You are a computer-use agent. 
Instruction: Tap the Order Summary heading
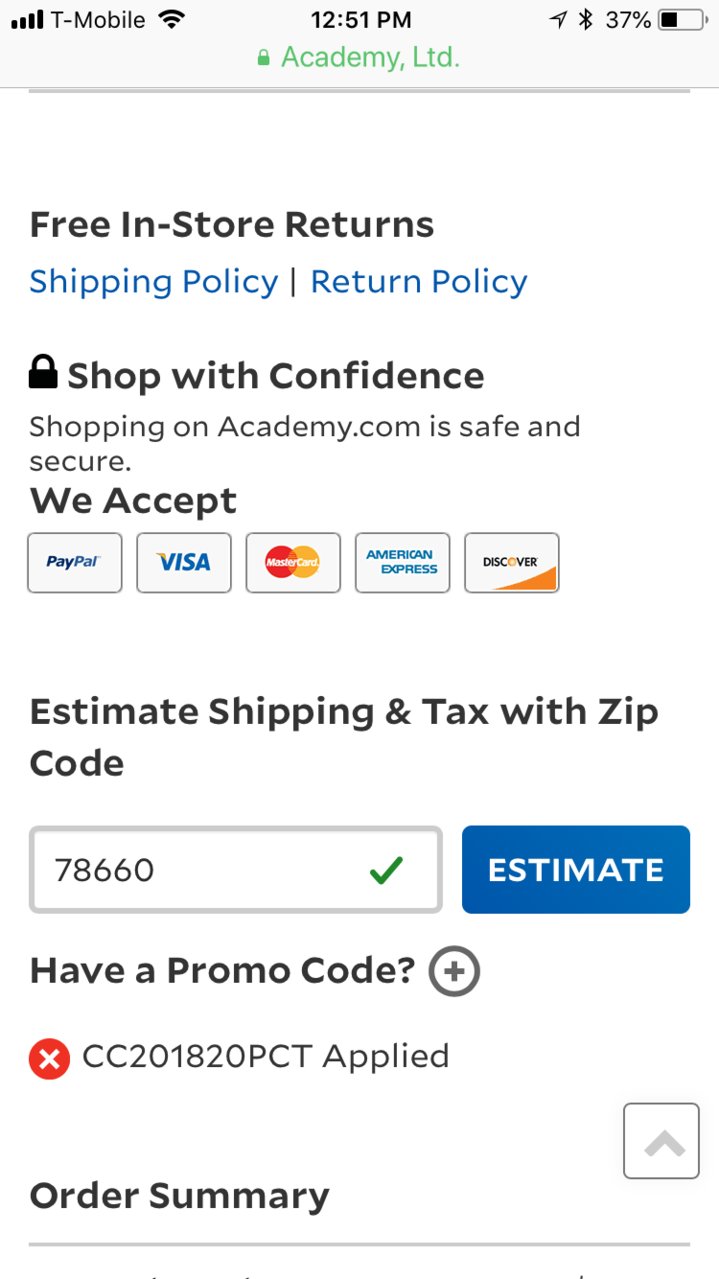pyautogui.click(x=179, y=1196)
